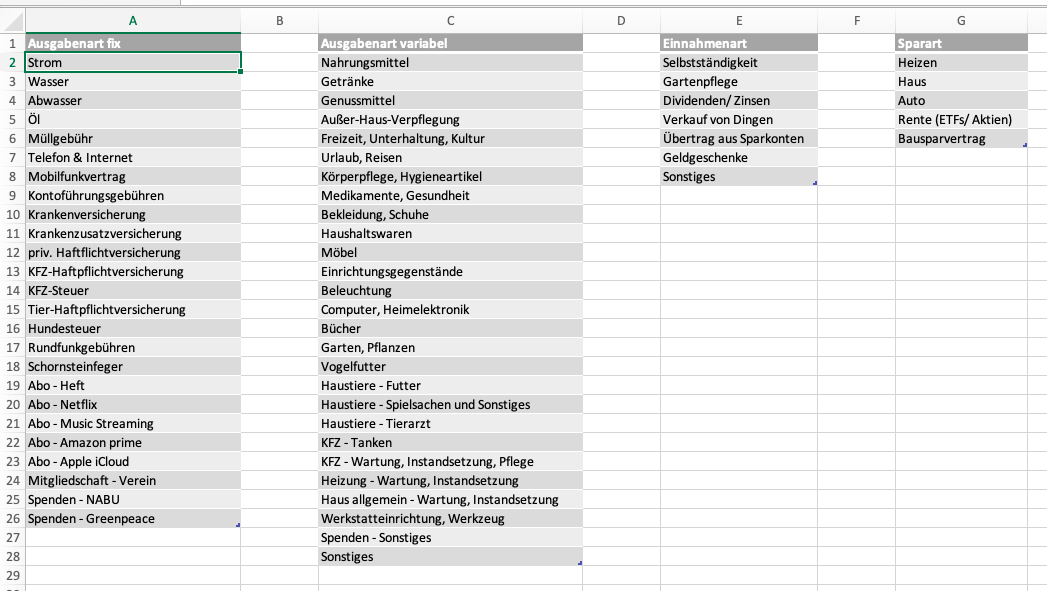Select the 'Kontoführungsgebühren' cell
Viewport: 1047px width, 591px height.
pos(133,196)
